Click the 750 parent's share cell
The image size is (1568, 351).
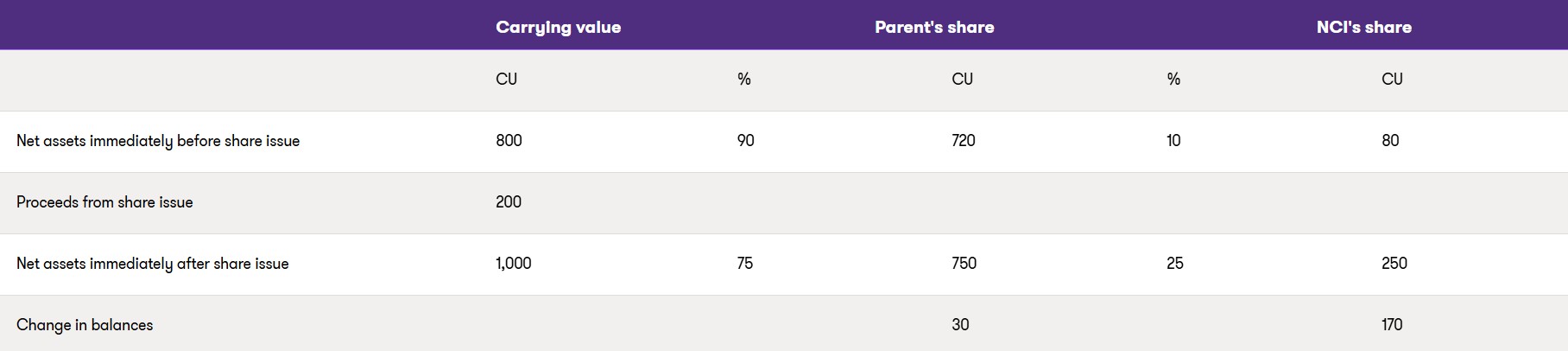click(964, 264)
